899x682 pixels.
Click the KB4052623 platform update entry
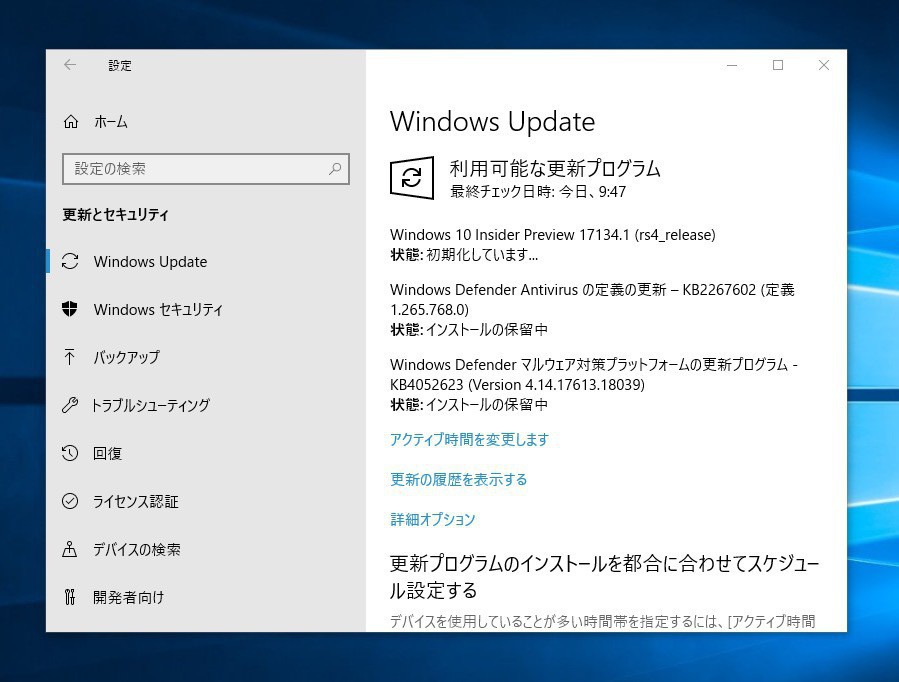click(x=594, y=374)
